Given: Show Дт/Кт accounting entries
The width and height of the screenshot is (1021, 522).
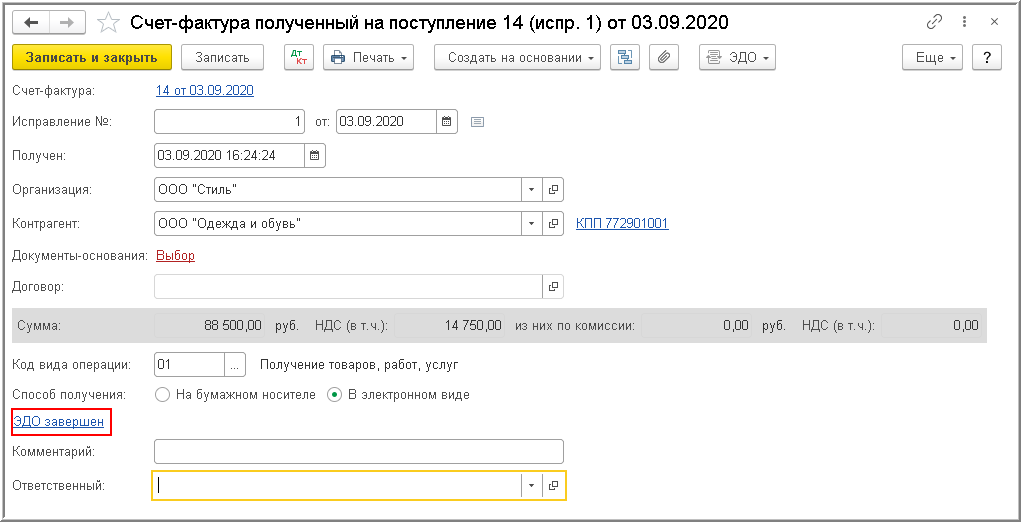Looking at the screenshot, I should click(299, 57).
